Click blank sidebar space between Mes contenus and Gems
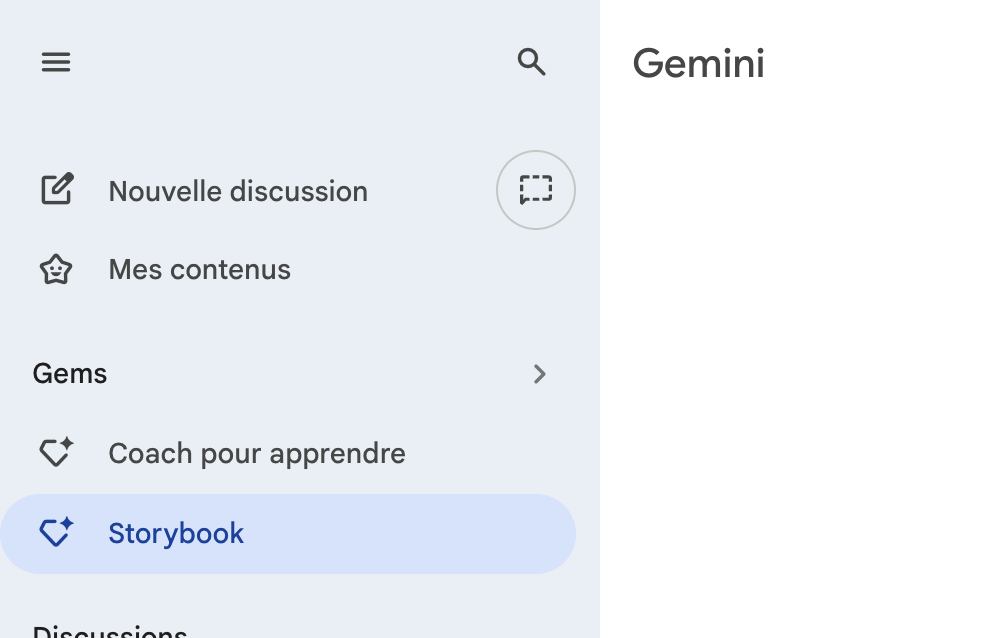 (300, 320)
